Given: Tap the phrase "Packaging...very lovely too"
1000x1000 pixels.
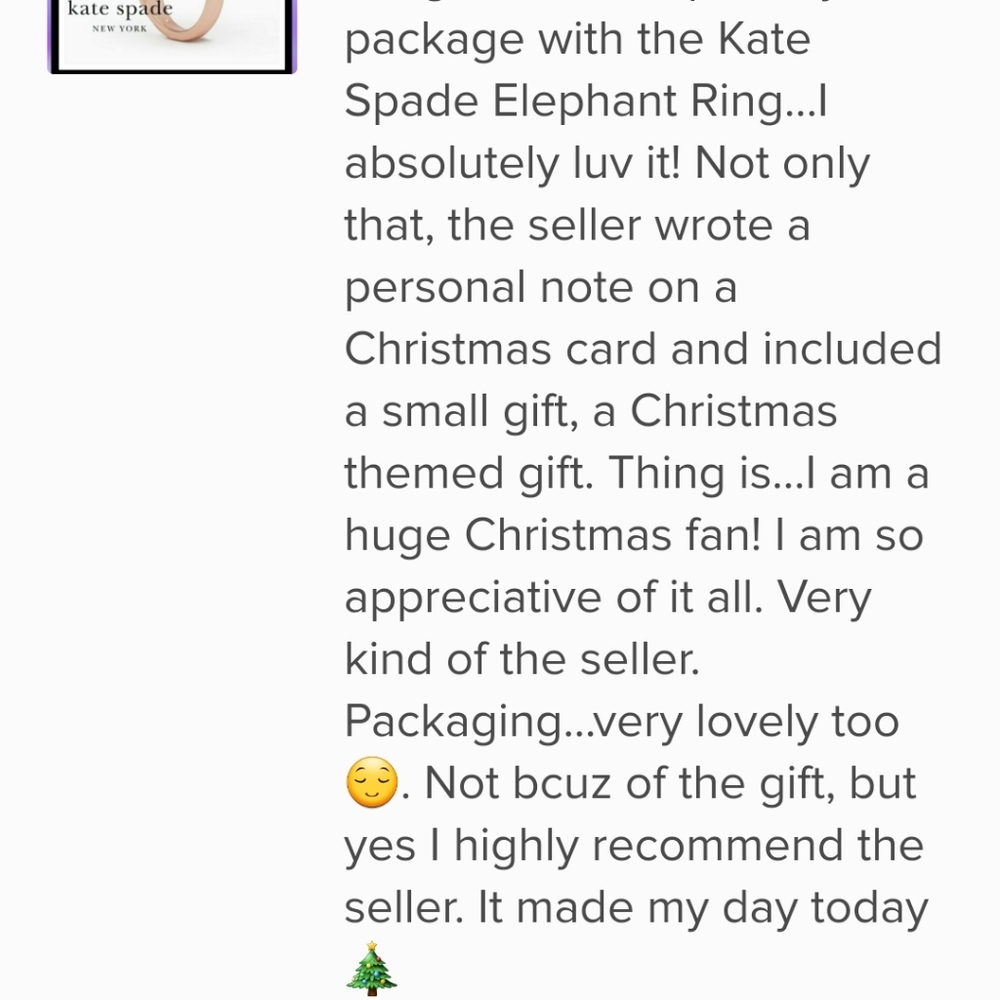Looking at the screenshot, I should coord(621,722).
